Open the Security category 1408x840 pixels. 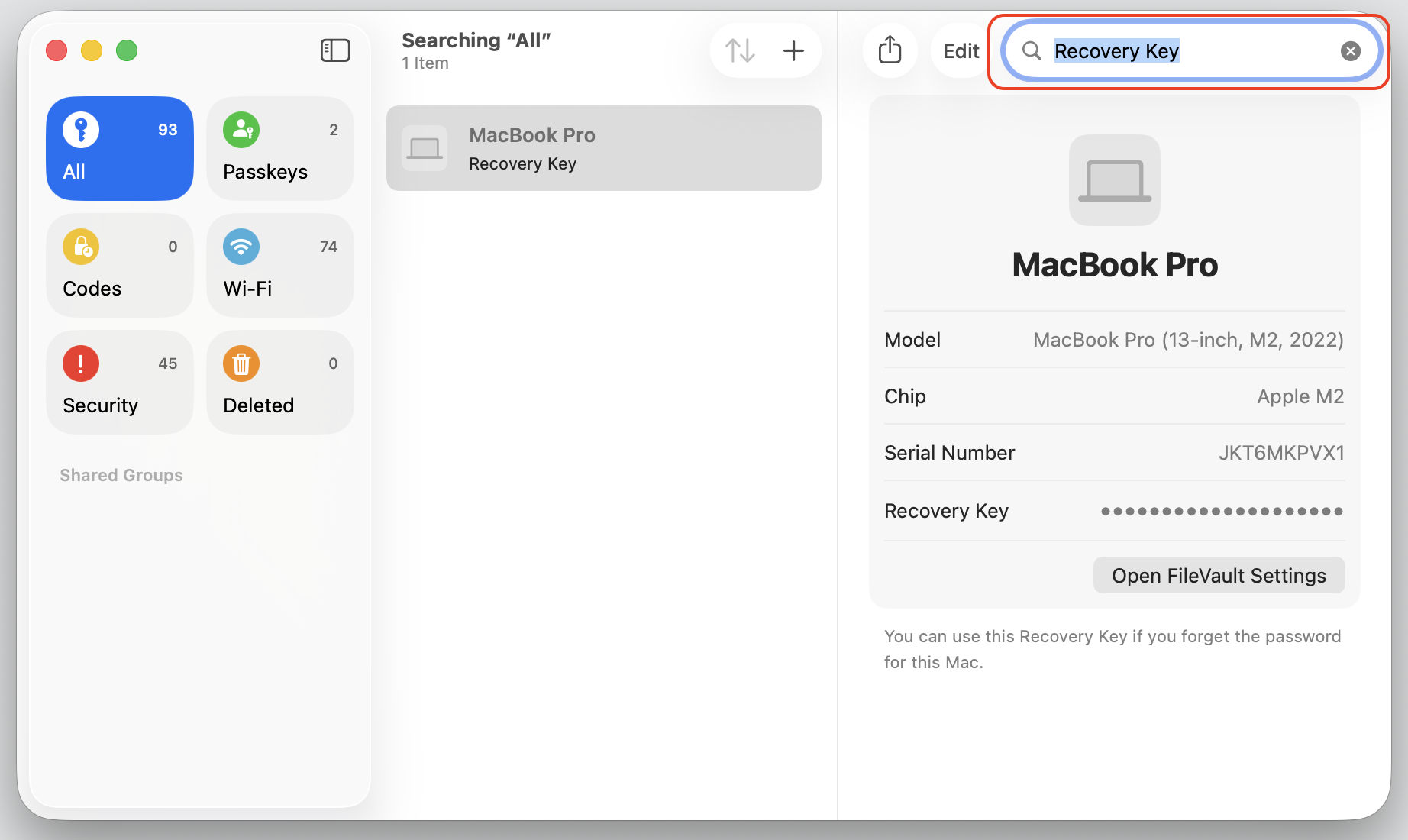pyautogui.click(x=120, y=383)
